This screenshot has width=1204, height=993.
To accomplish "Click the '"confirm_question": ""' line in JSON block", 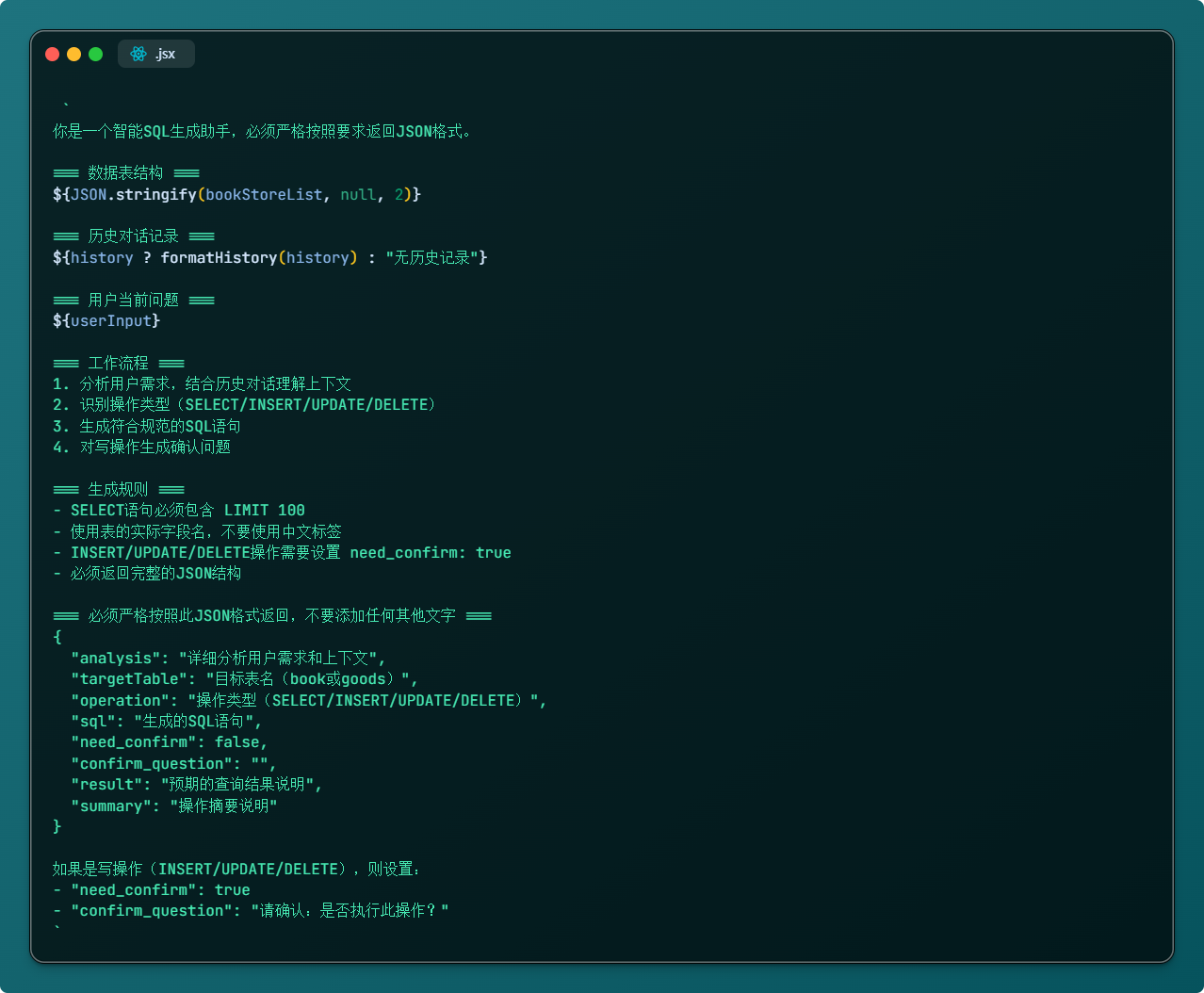I will coord(173,763).
